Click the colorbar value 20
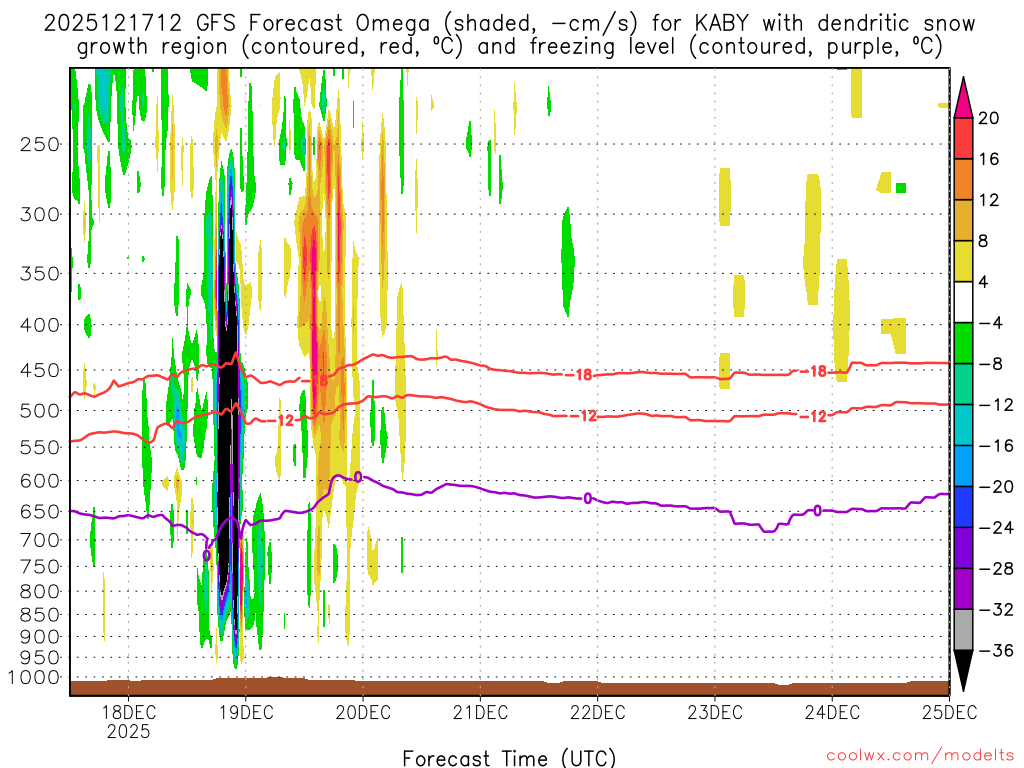This screenshot has width=1024, height=768. tap(989, 118)
